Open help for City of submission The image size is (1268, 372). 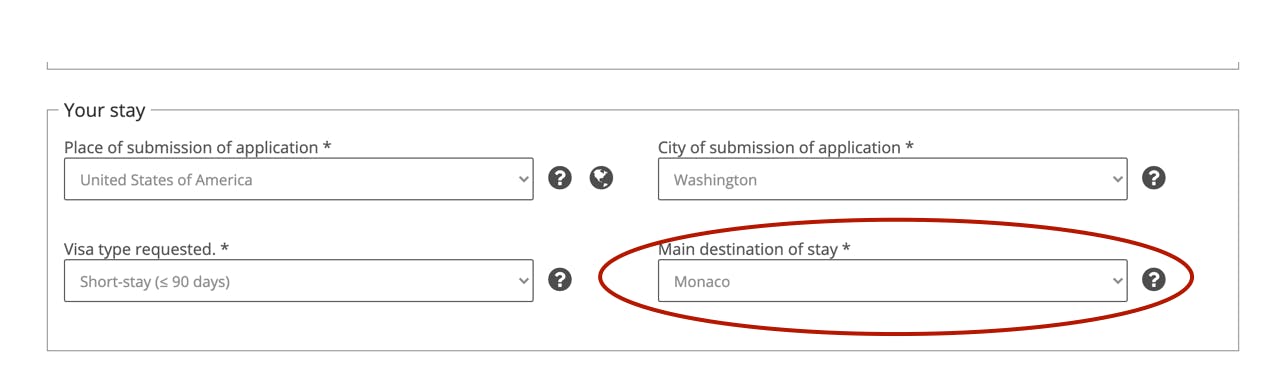(1154, 178)
